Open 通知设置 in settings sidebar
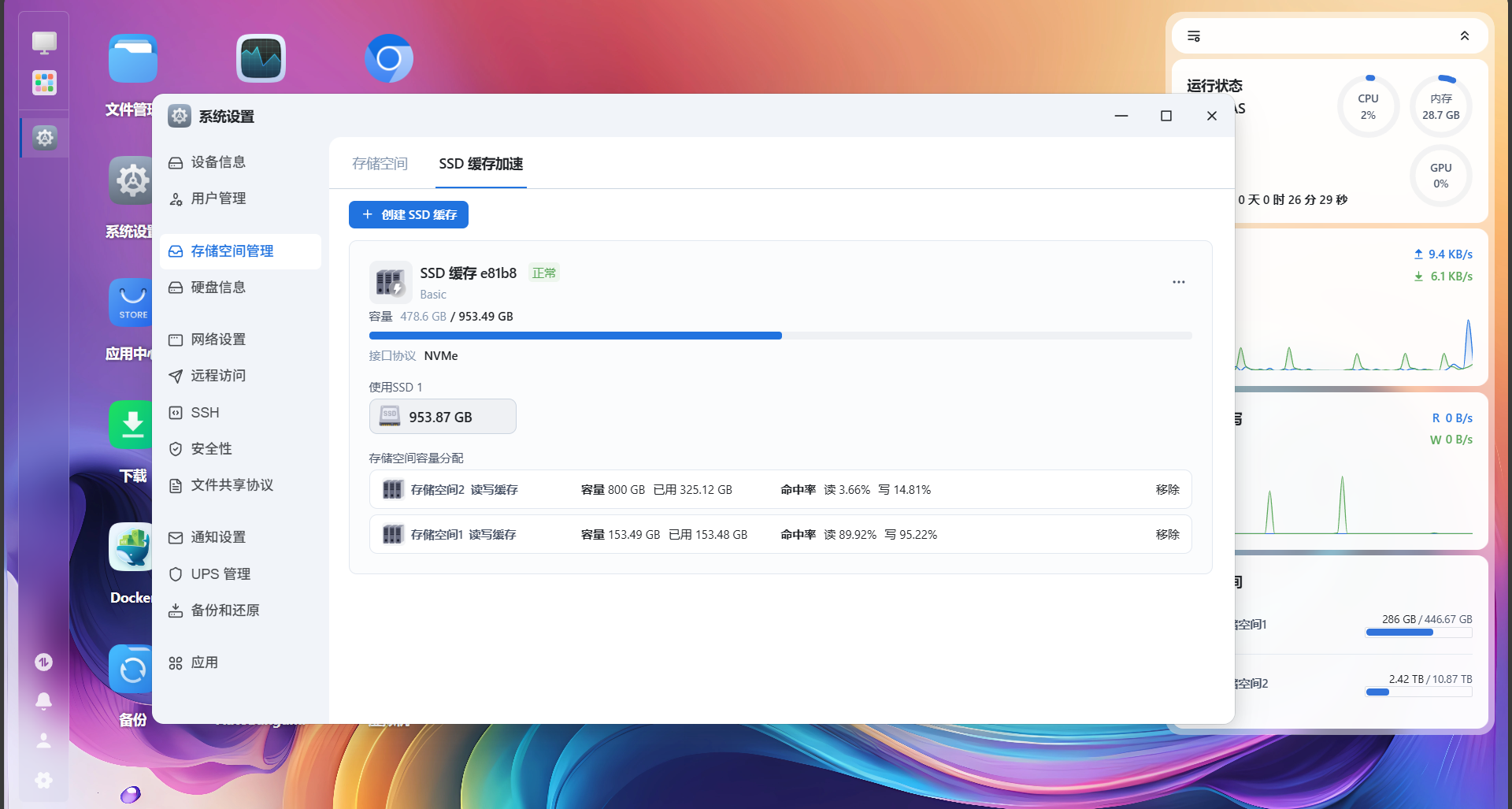The width and height of the screenshot is (1512, 809). [240, 537]
